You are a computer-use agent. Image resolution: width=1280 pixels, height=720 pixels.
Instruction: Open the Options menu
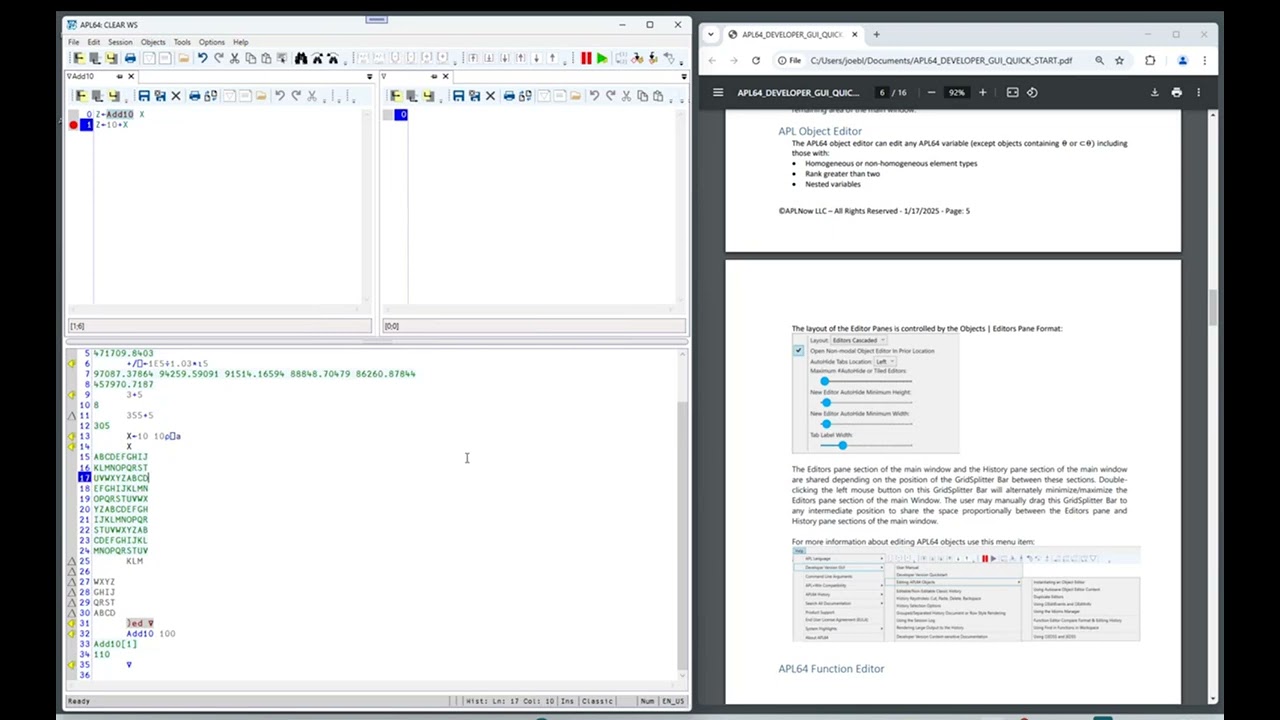pos(211,42)
